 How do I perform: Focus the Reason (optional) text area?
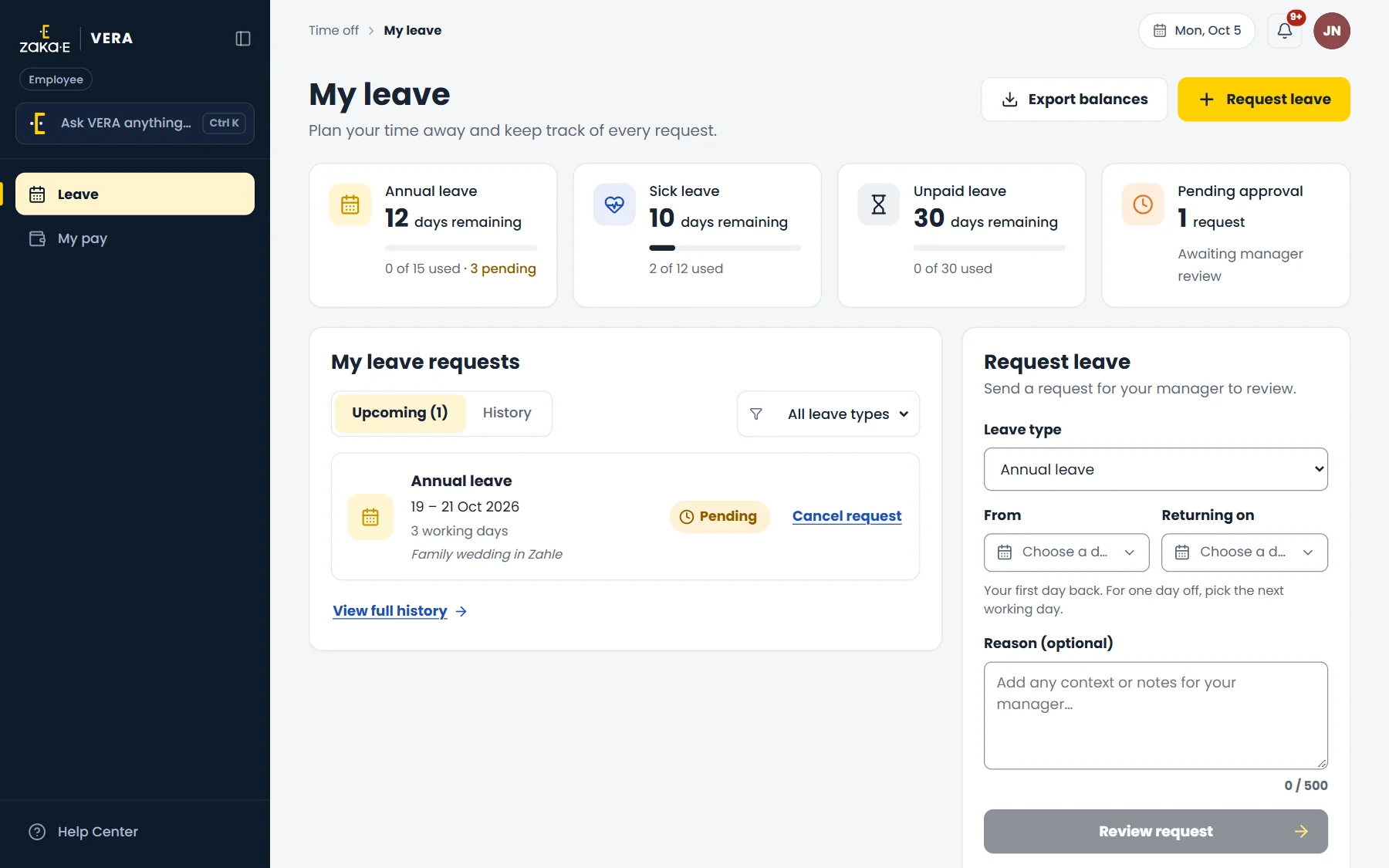click(x=1156, y=716)
